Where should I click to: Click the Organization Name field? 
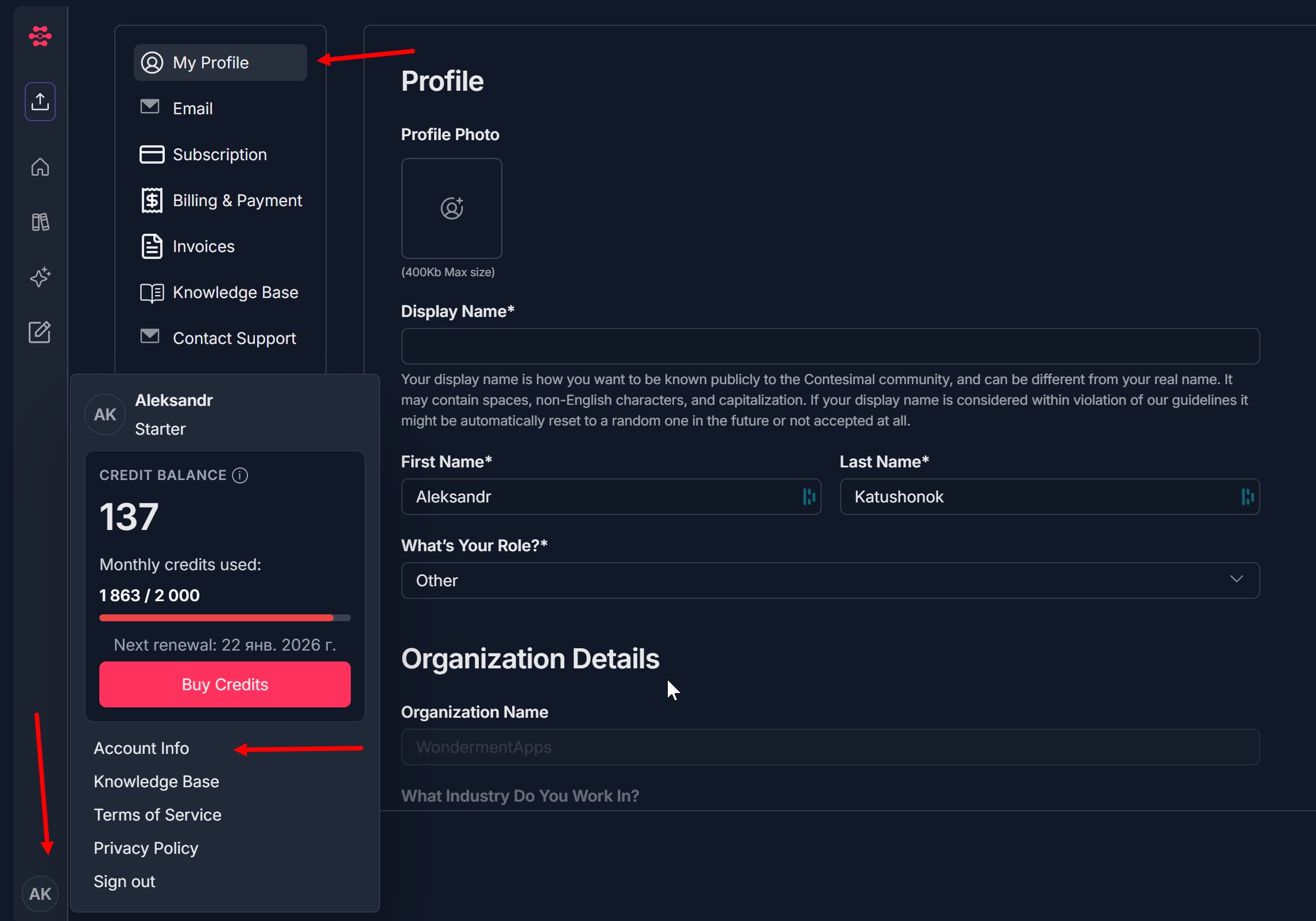(830, 747)
